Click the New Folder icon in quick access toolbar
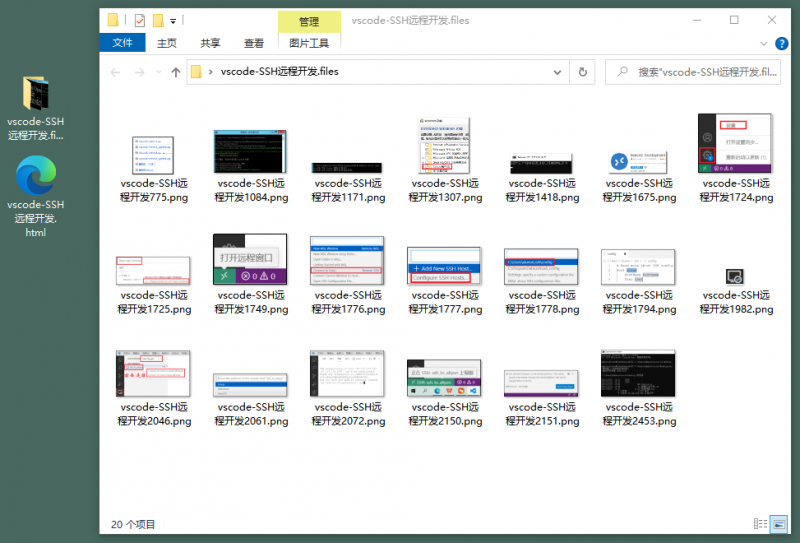800x543 pixels. [157, 20]
